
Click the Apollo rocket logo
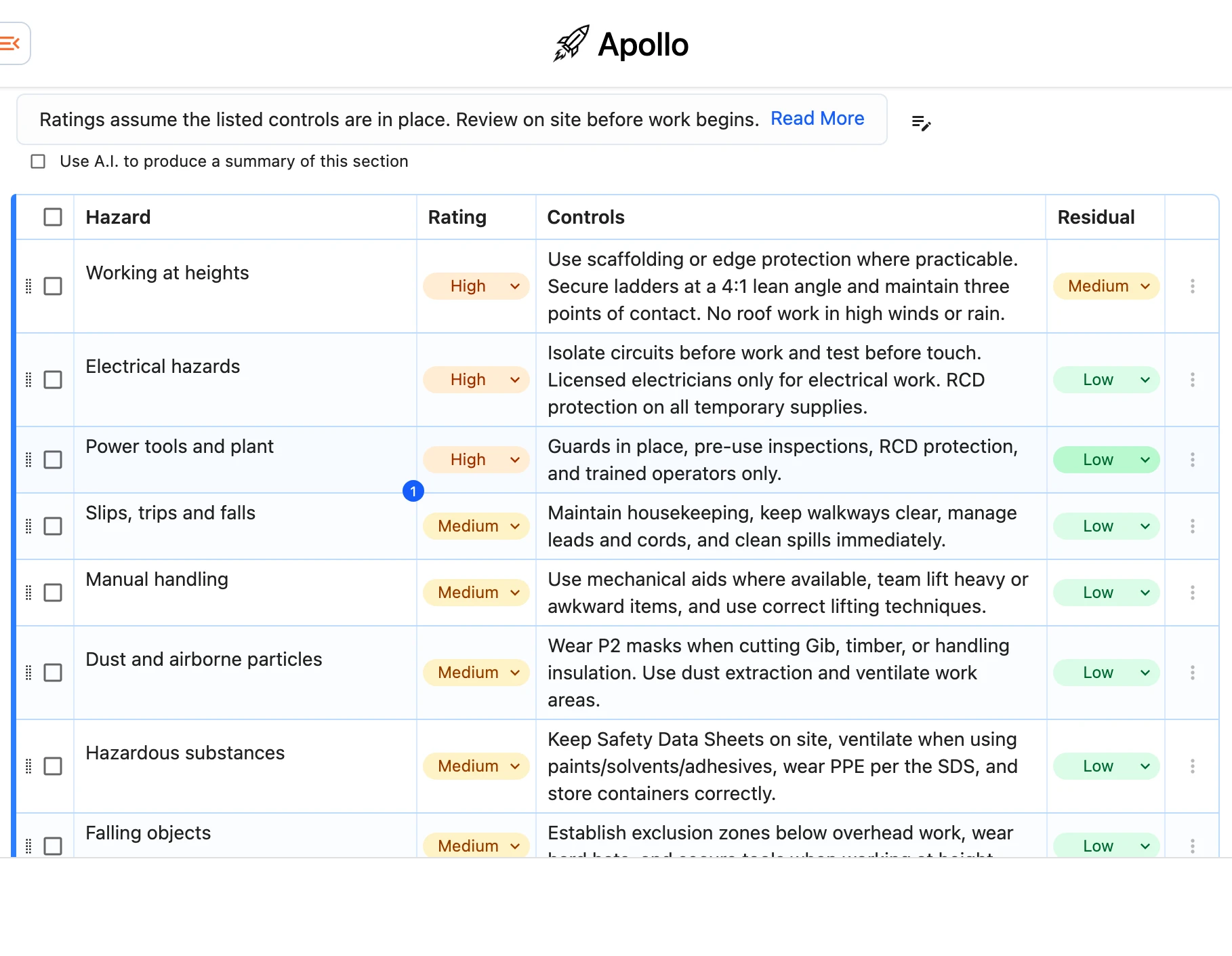[571, 44]
